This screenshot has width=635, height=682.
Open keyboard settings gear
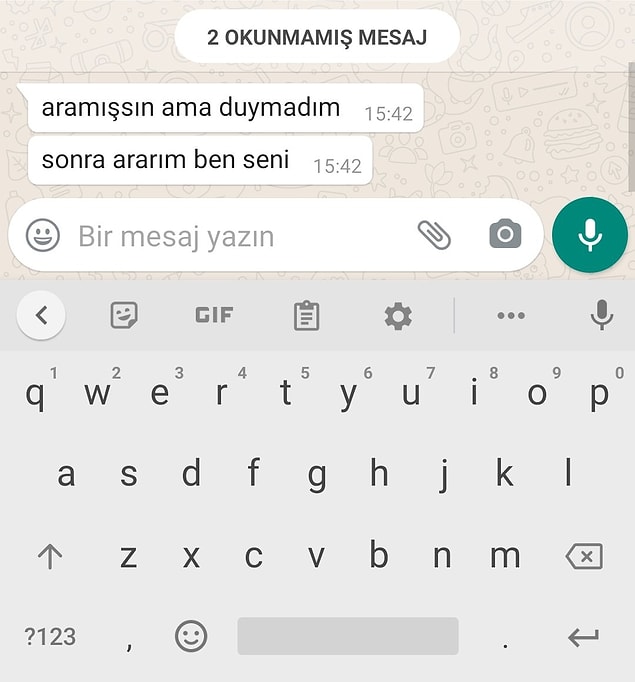(398, 316)
